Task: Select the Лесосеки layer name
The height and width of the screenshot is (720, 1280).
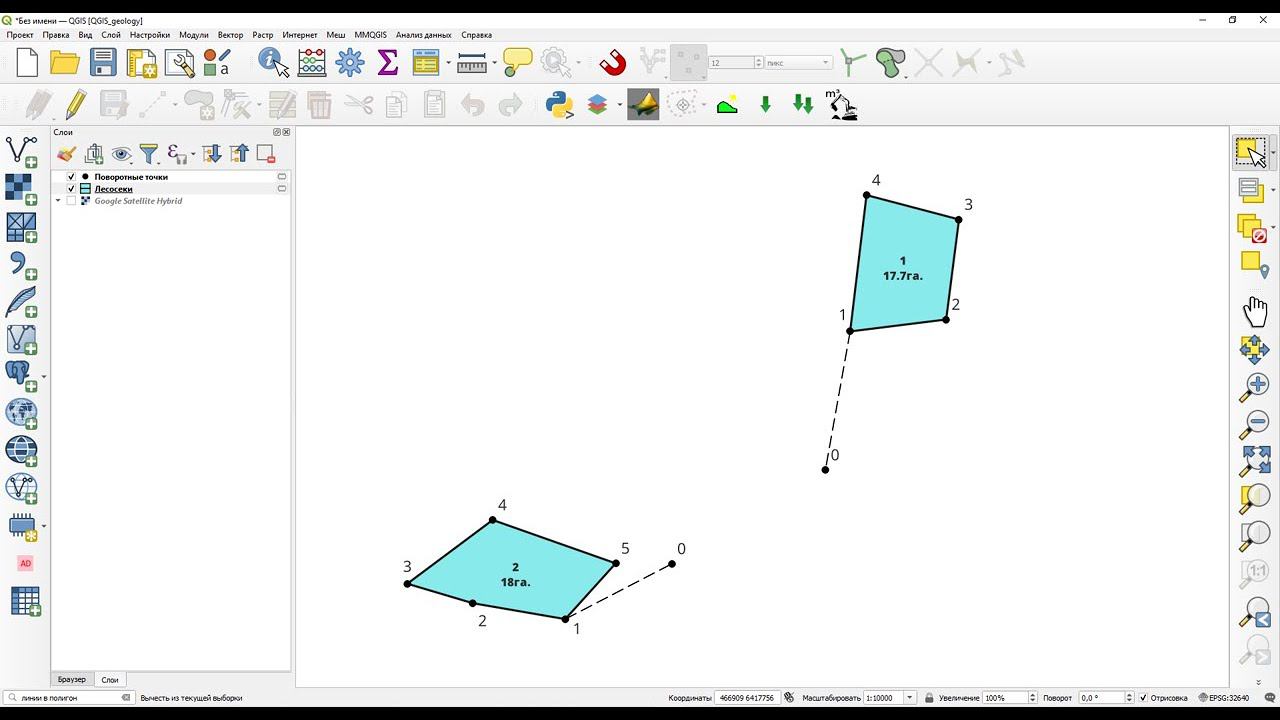Action: pos(113,189)
